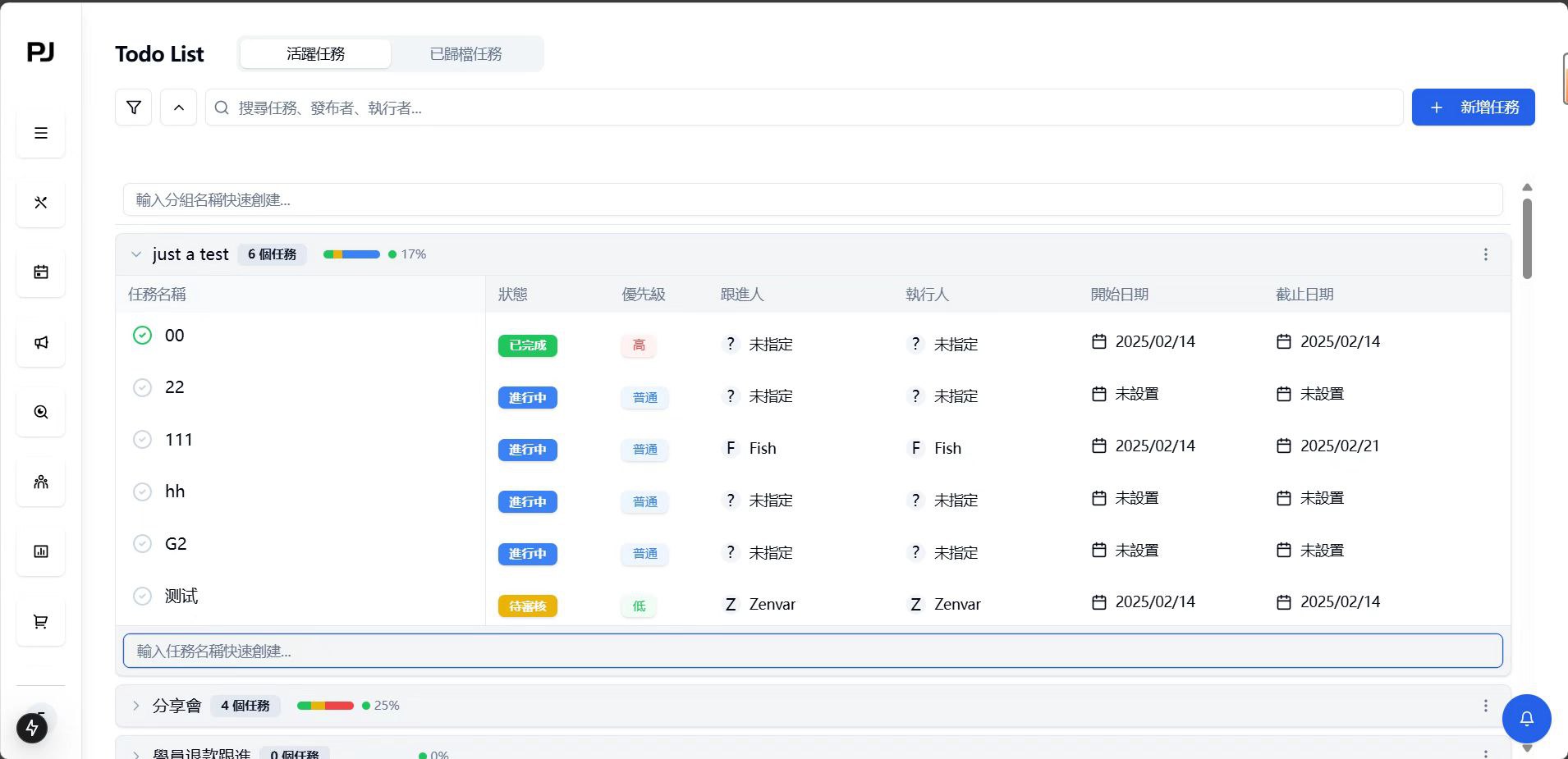Click the megaphone announcements sidebar icon
Screen dimensions: 1568x759
pyautogui.click(x=41, y=342)
